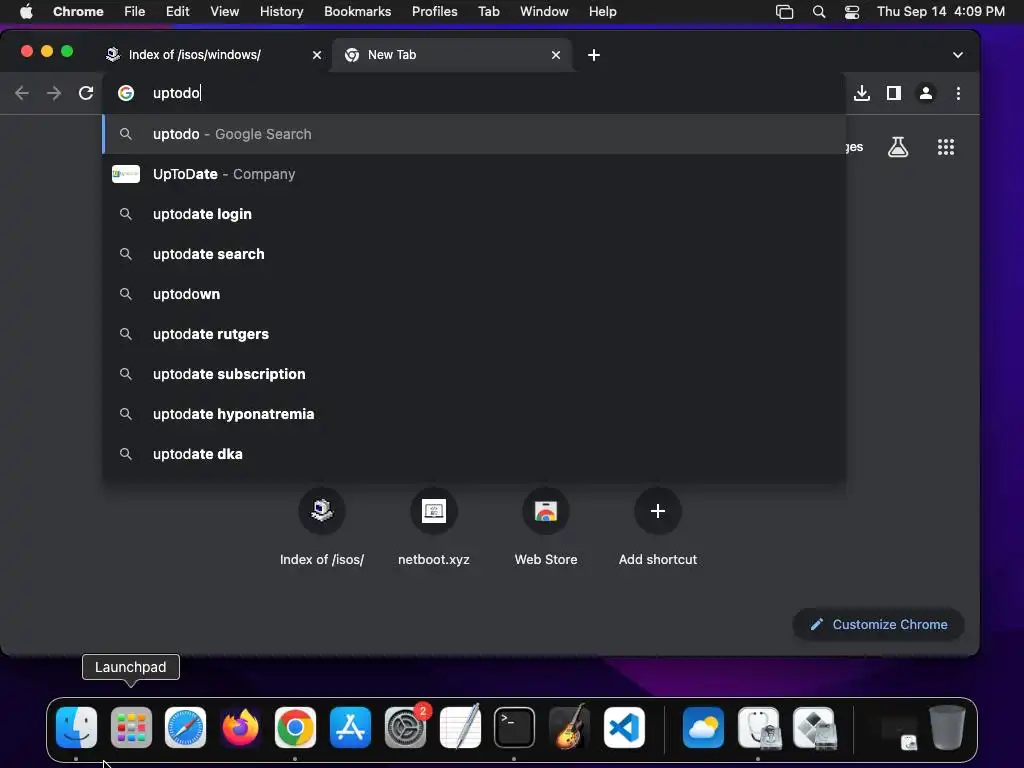Expand the tab search chevron
Viewport: 1024px width, 768px height.
957,55
